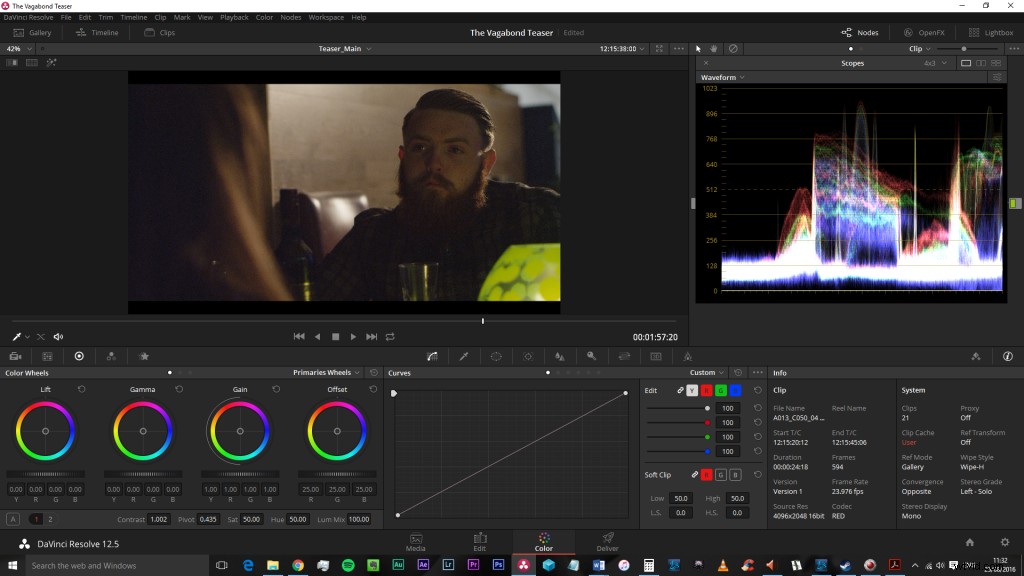Image resolution: width=1024 pixels, height=576 pixels.
Task: Open the Teaser_Main timeline dropdown
Action: pos(343,48)
